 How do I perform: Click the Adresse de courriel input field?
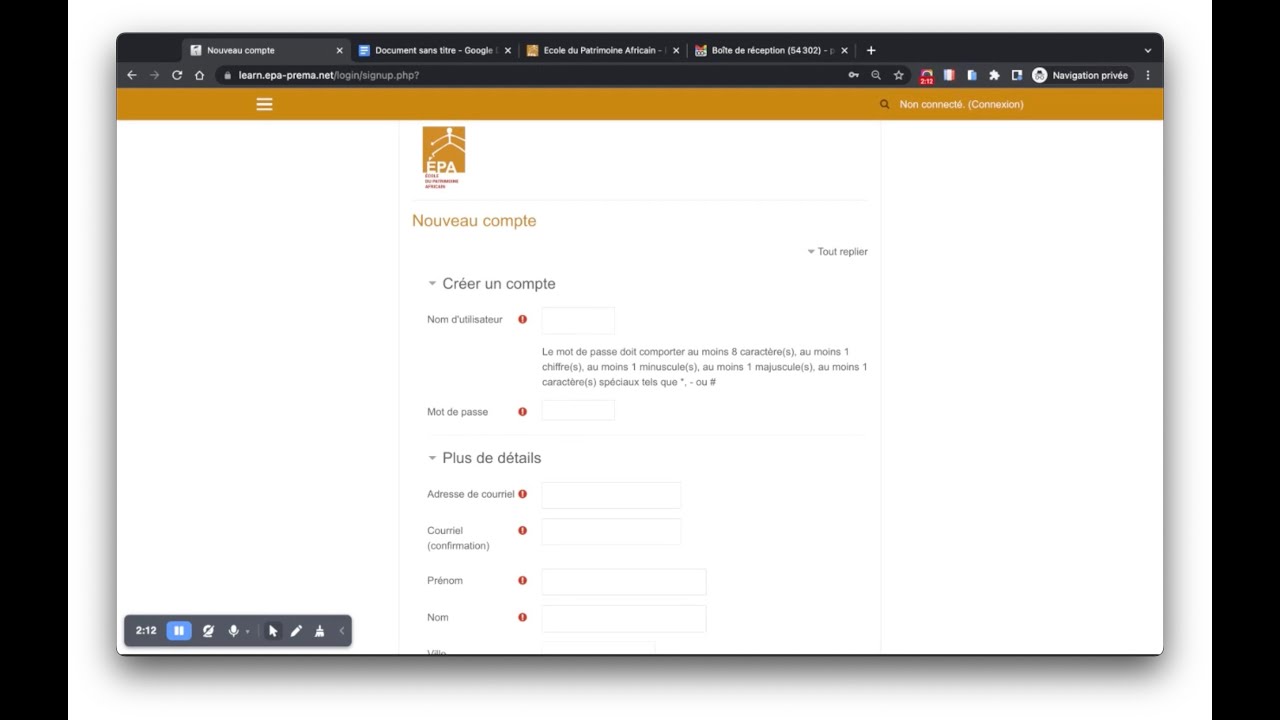click(611, 495)
